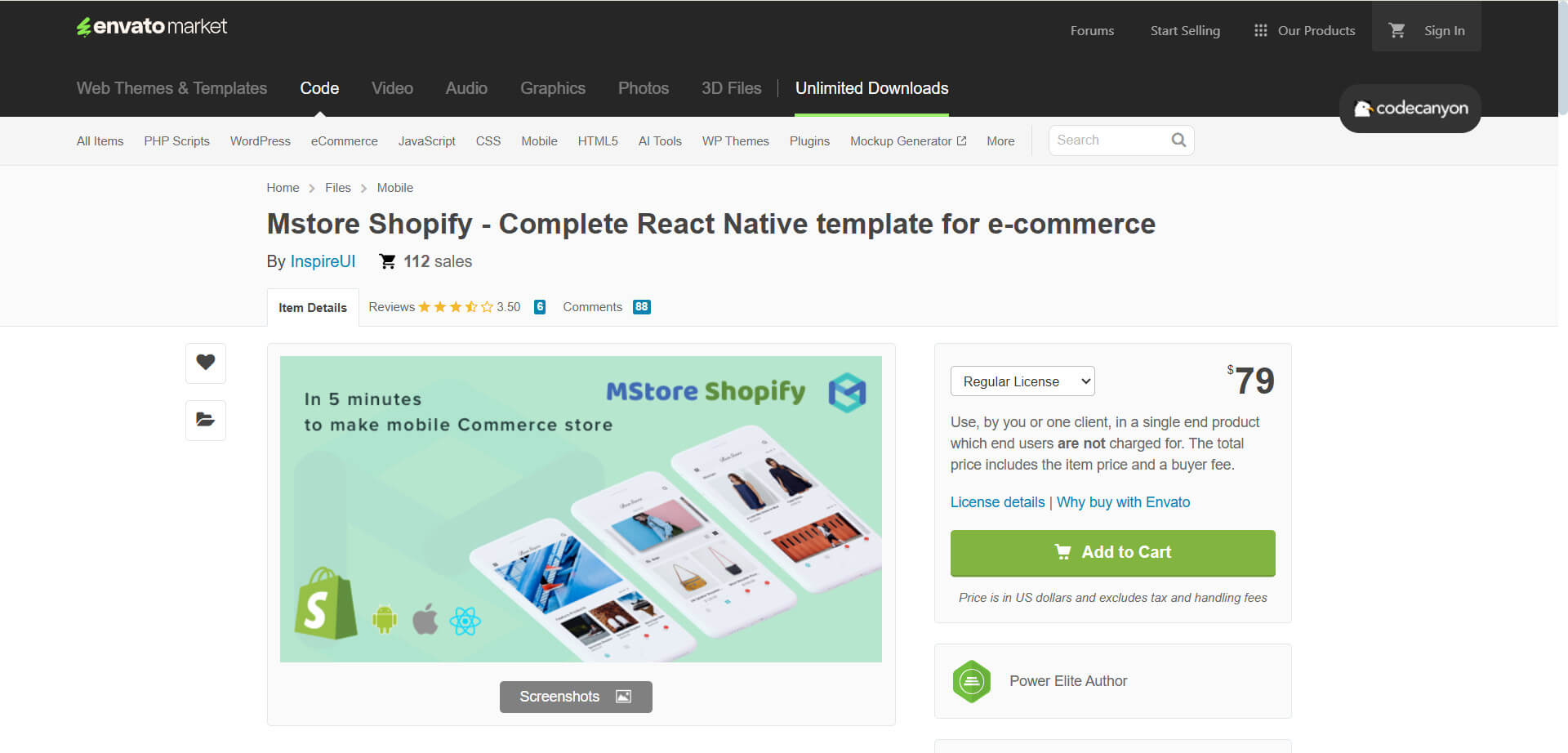Image resolution: width=1568 pixels, height=753 pixels.
Task: Select the Graphics category
Action: [x=553, y=88]
